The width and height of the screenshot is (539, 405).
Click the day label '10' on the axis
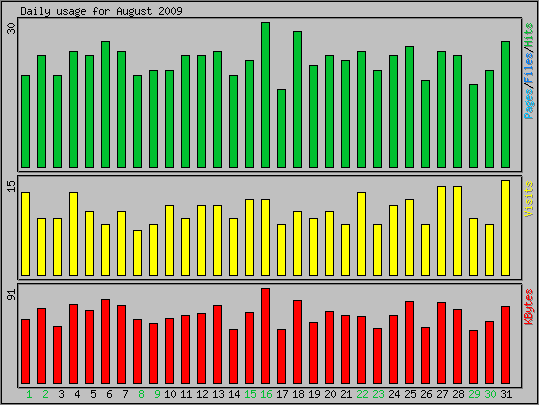170,394
